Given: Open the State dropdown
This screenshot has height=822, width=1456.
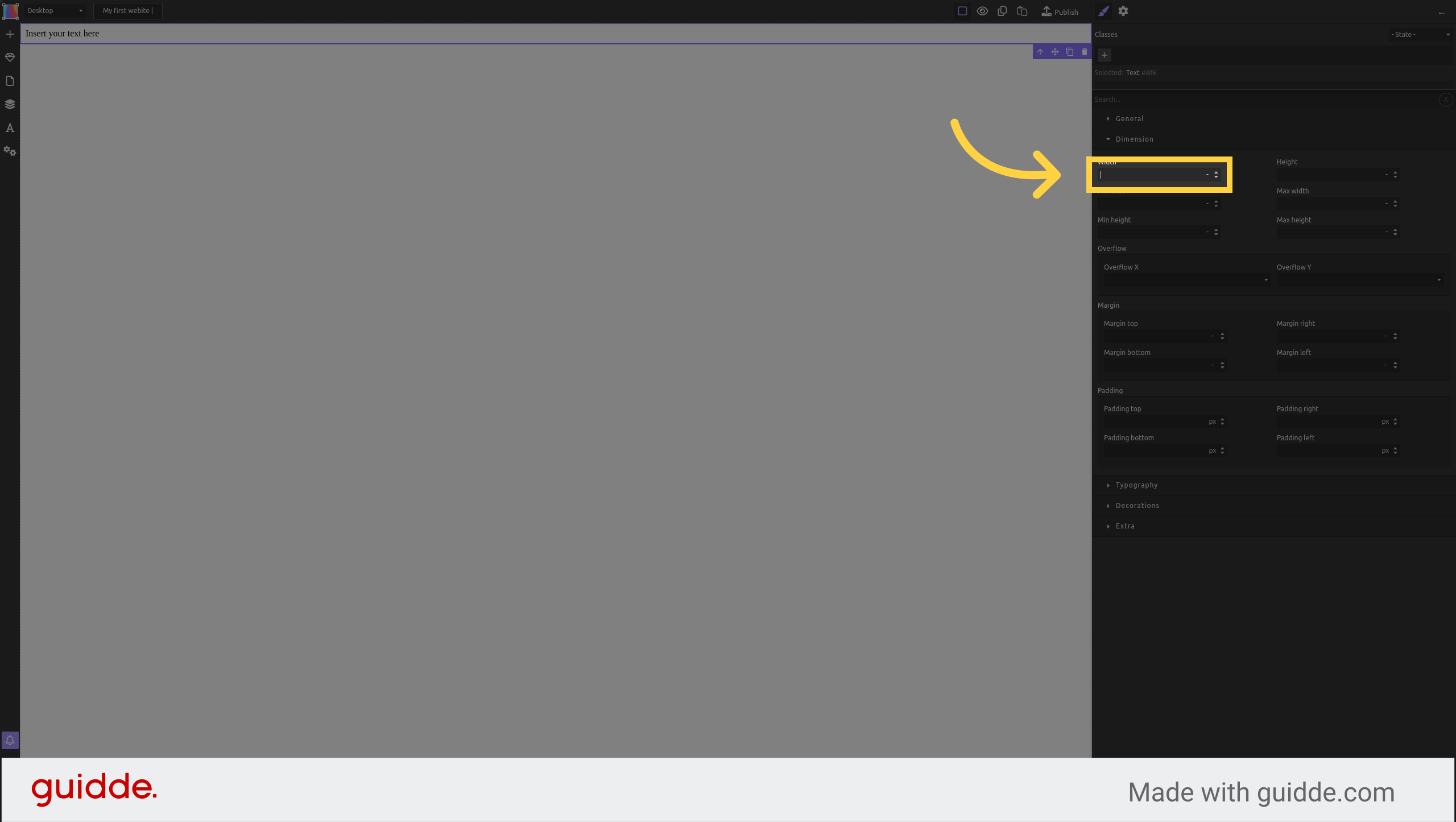Looking at the screenshot, I should point(1420,35).
